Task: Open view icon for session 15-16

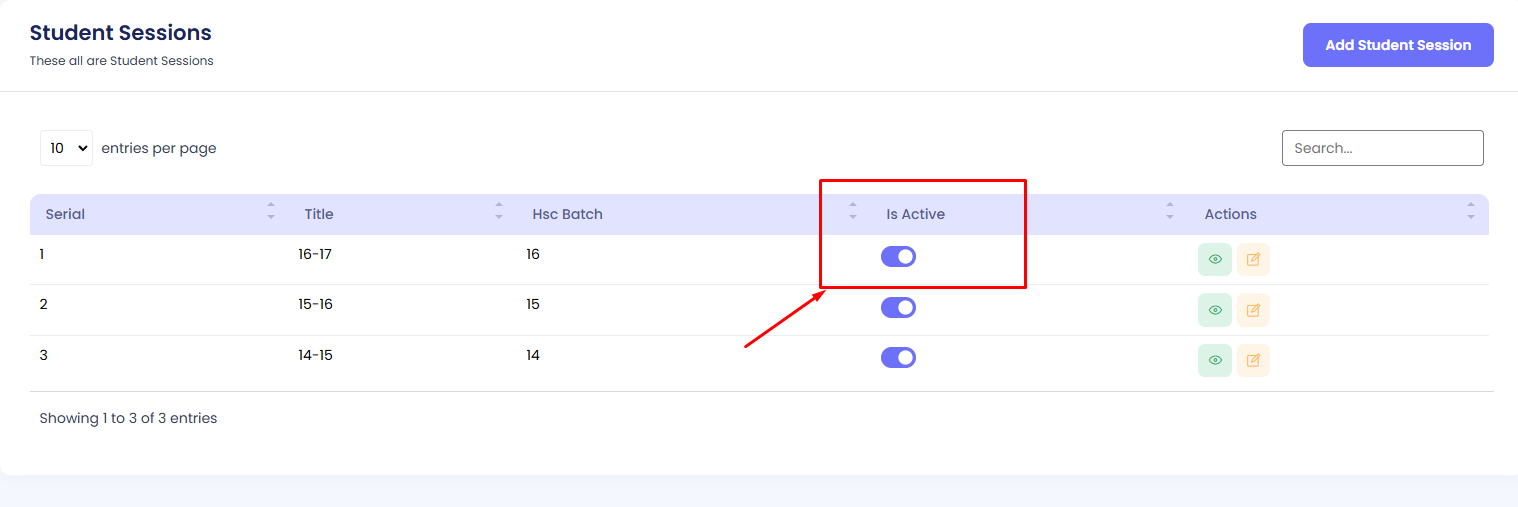Action: coord(1214,310)
